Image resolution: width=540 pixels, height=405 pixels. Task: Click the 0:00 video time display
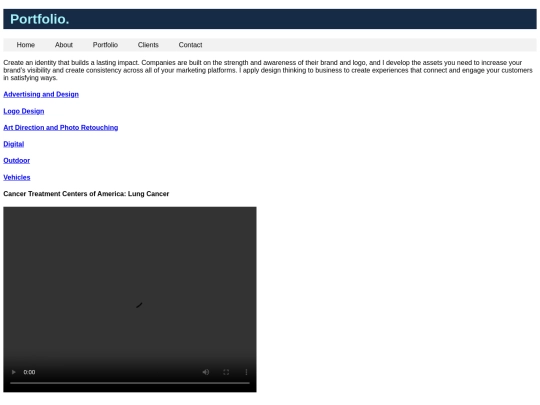click(x=29, y=372)
